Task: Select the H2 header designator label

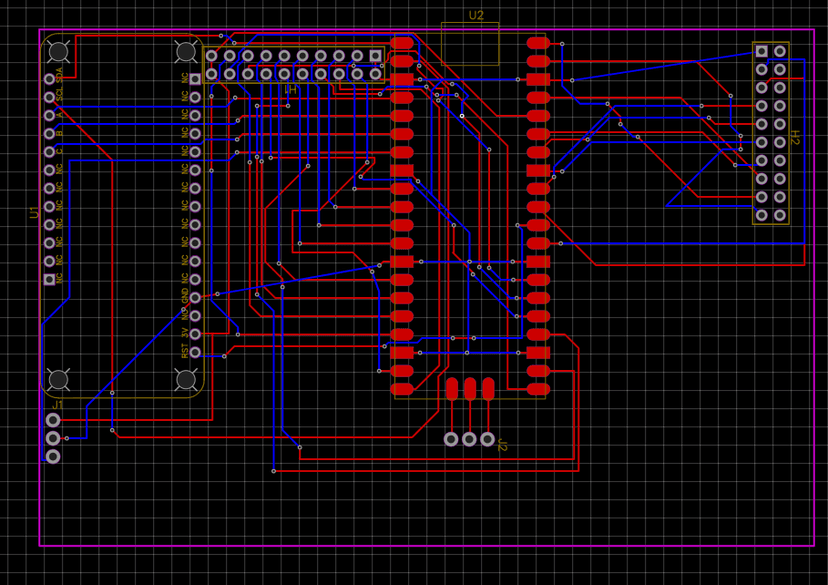Action: (x=796, y=137)
